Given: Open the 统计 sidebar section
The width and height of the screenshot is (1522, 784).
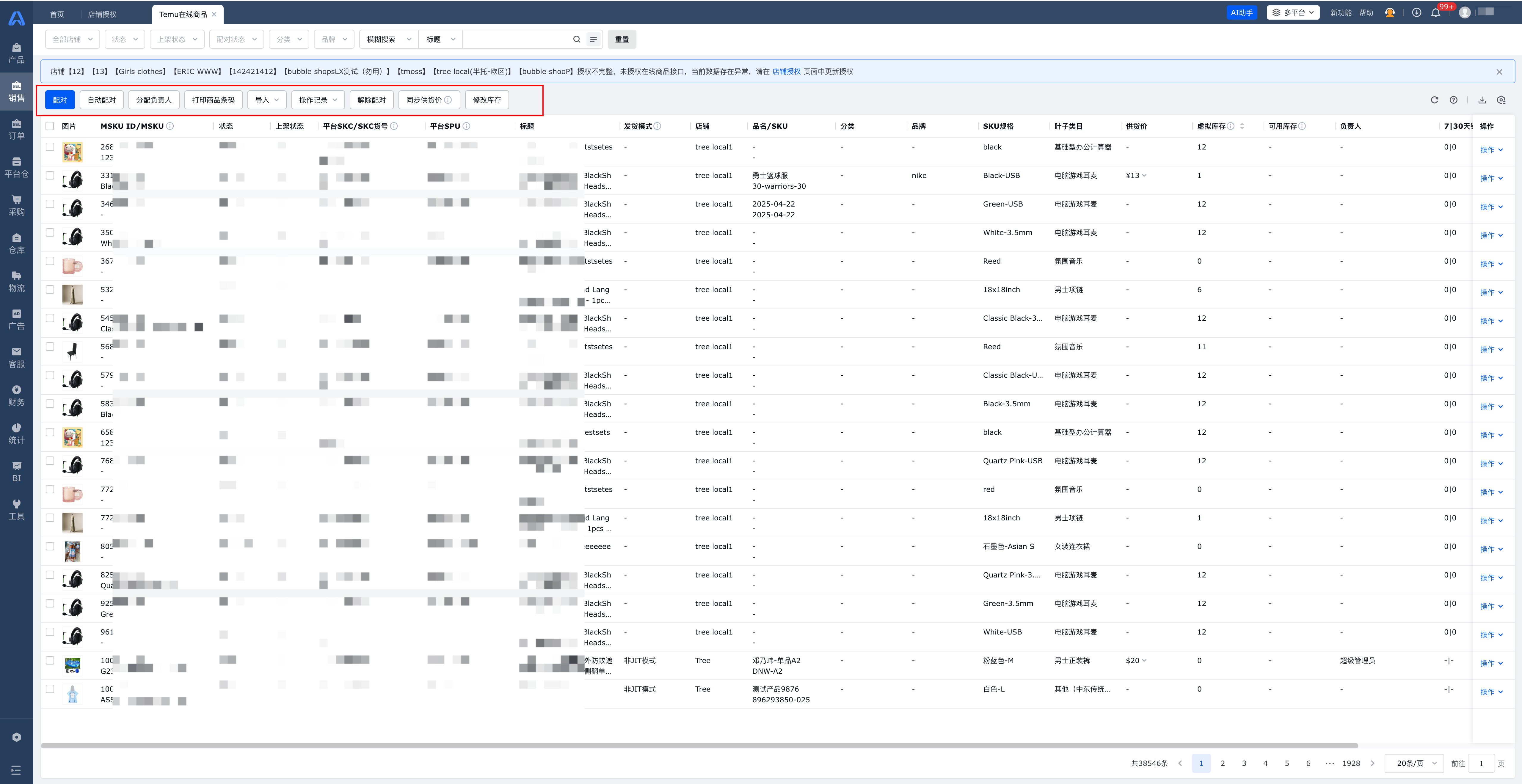Looking at the screenshot, I should point(17,434).
